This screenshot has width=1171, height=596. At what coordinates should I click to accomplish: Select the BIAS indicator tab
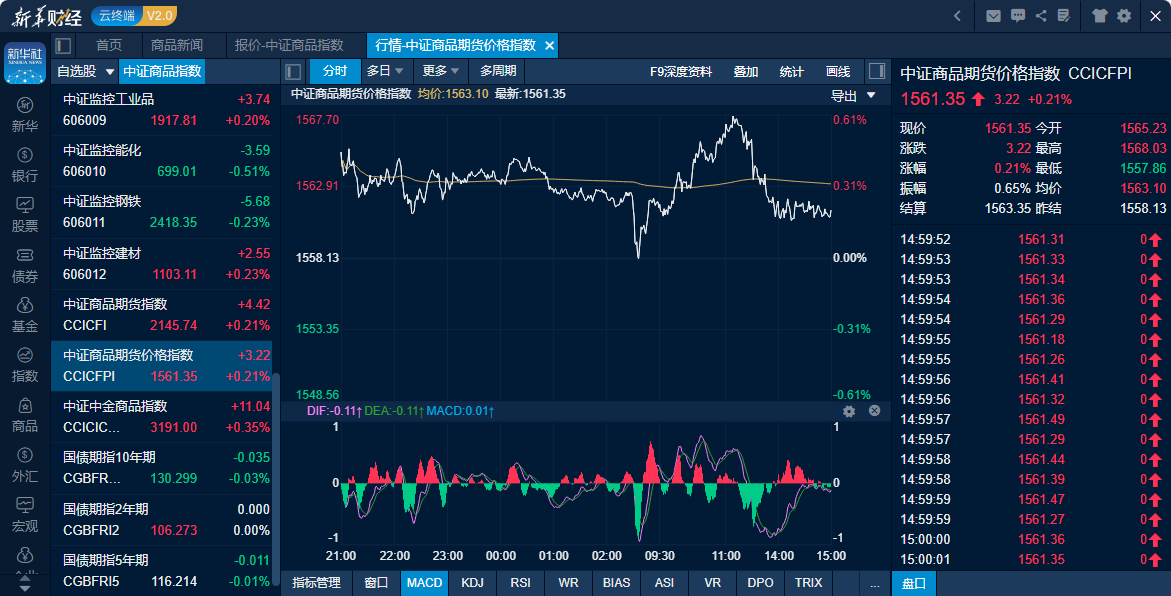pos(616,583)
